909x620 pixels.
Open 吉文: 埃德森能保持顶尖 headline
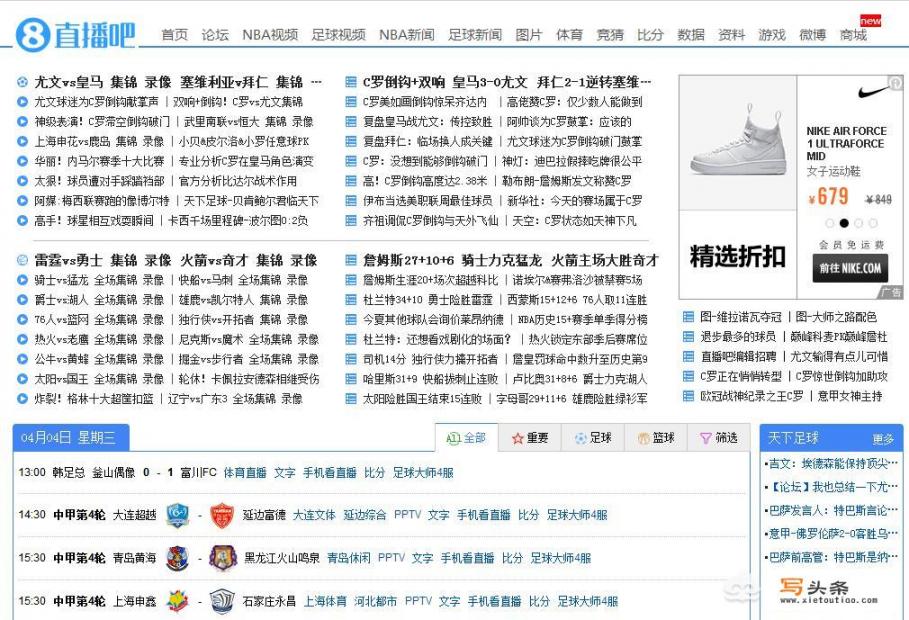pos(833,463)
